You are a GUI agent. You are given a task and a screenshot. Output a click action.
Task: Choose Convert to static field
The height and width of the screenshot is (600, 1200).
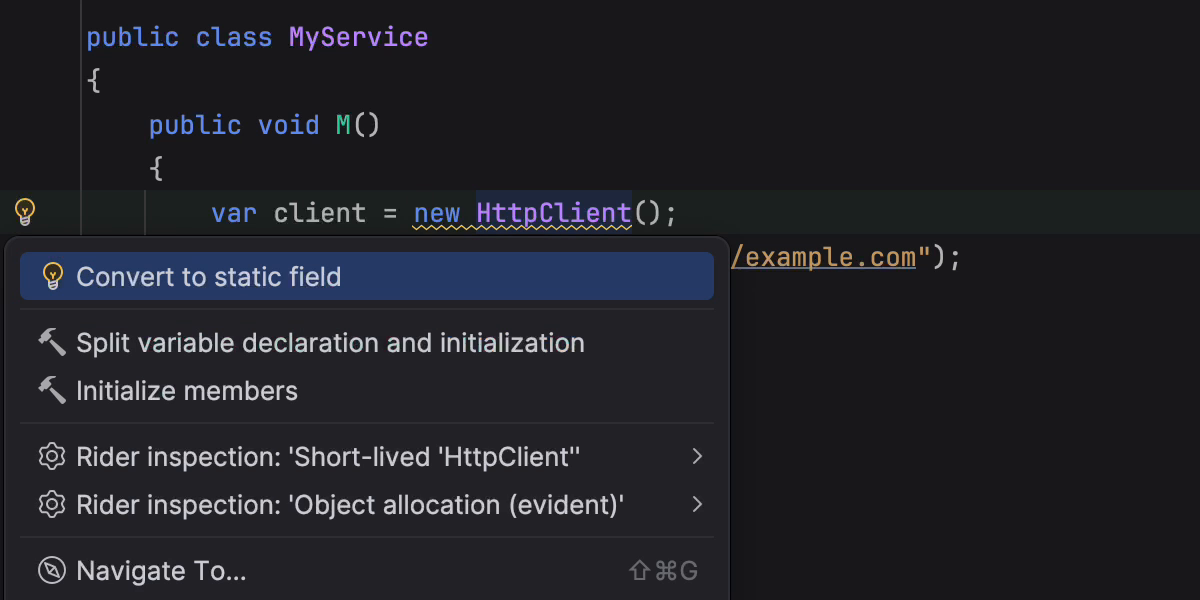pyautogui.click(x=209, y=277)
